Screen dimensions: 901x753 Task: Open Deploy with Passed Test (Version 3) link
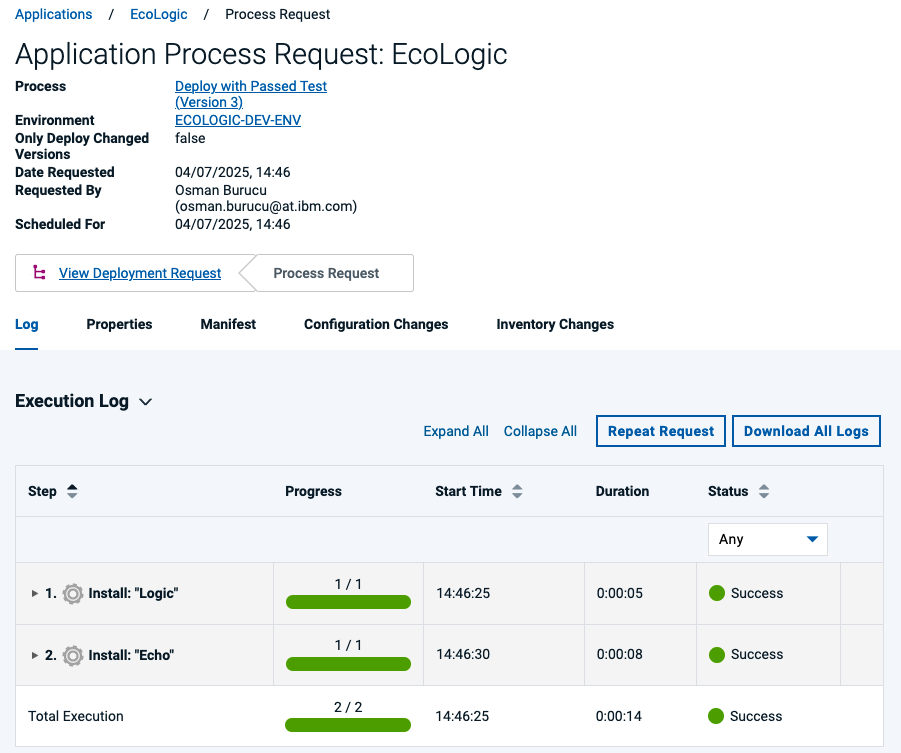coord(251,94)
